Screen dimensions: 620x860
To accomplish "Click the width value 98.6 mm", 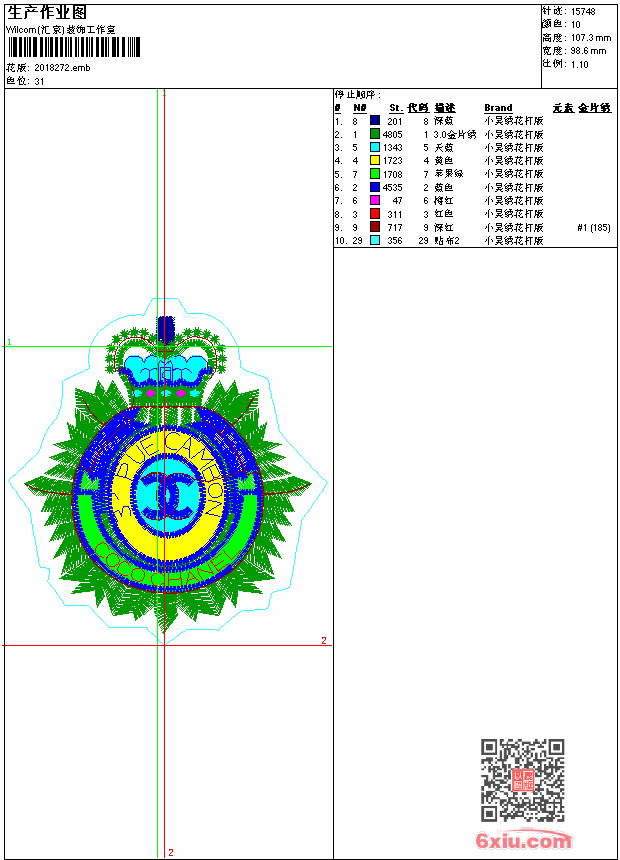I will pyautogui.click(x=589, y=50).
